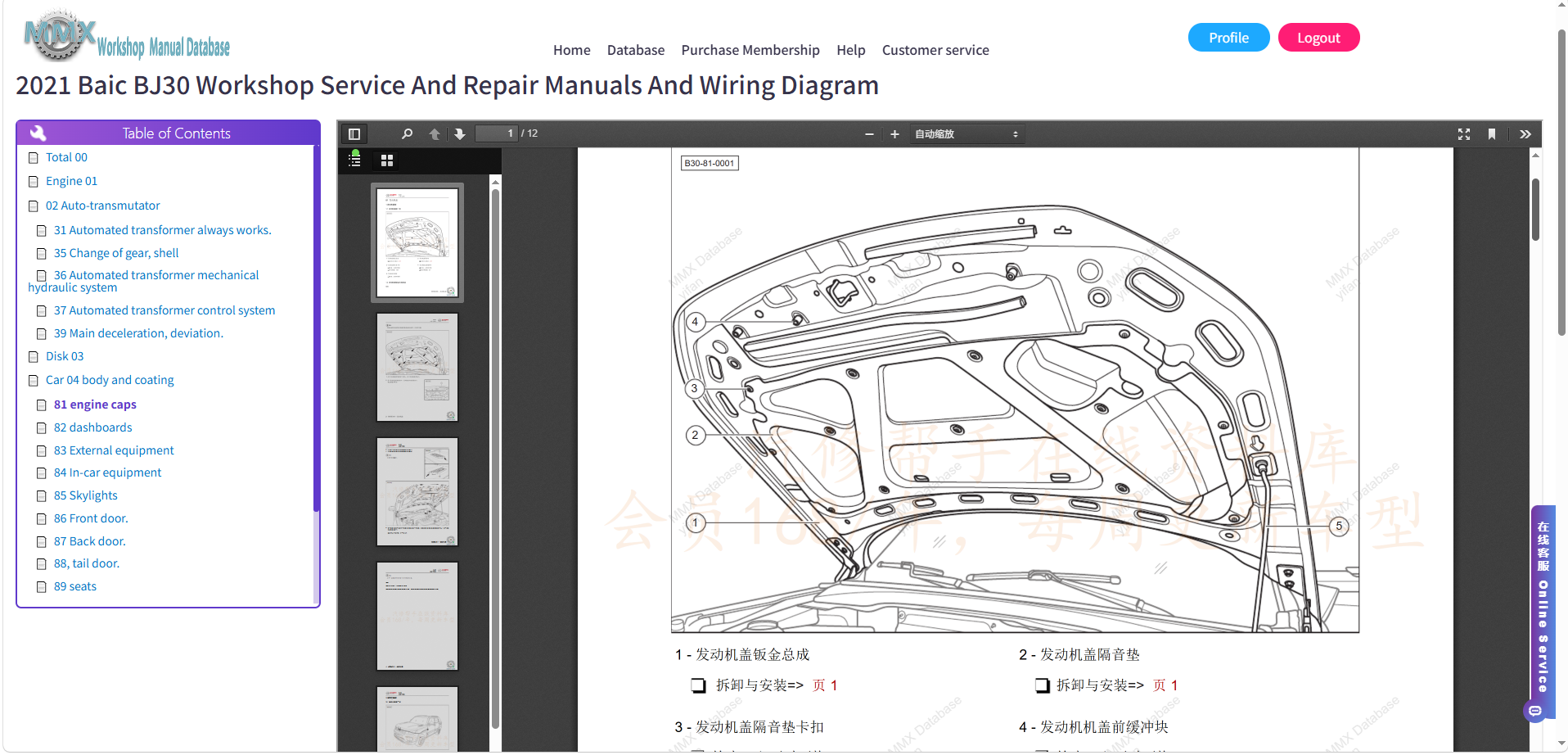Toggle the PDF sidebar panel
The width and height of the screenshot is (1568, 755).
pos(354,134)
